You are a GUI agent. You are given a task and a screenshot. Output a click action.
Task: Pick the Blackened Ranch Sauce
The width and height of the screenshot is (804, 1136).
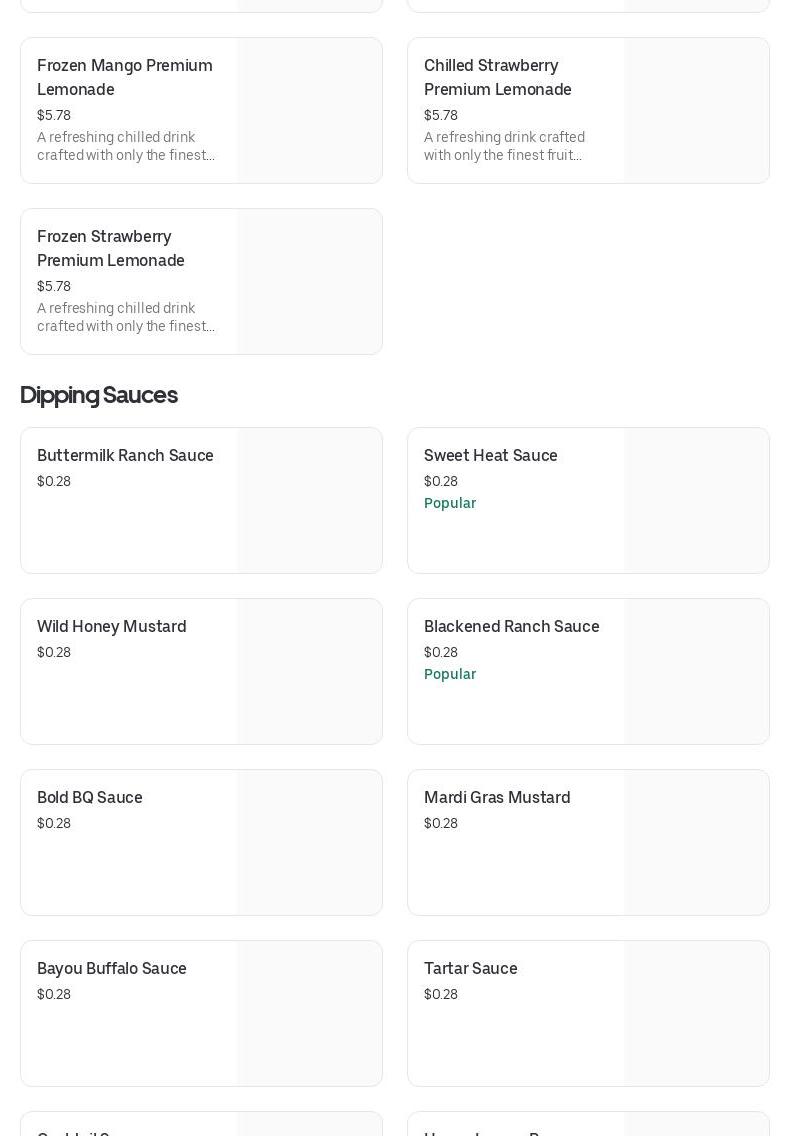point(511,627)
